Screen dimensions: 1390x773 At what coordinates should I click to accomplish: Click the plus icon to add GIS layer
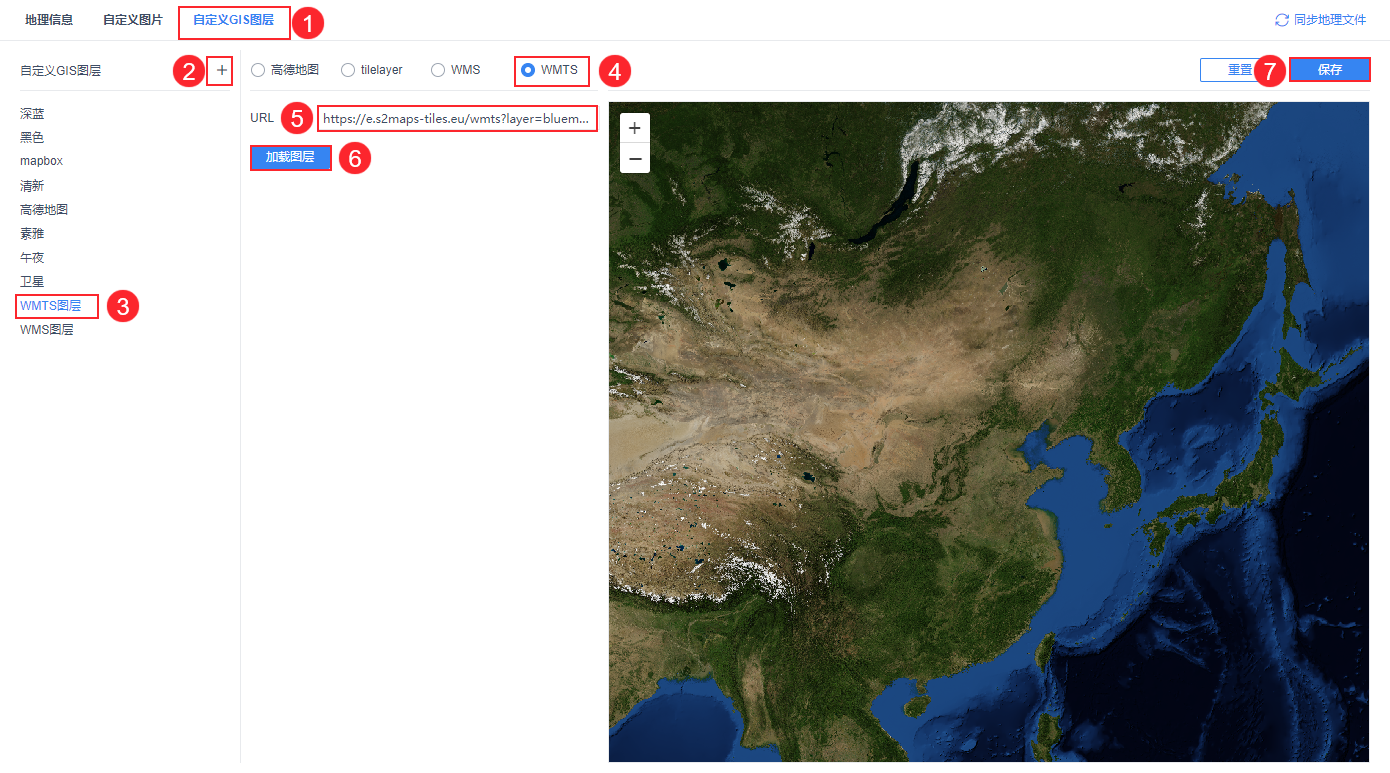click(x=221, y=70)
